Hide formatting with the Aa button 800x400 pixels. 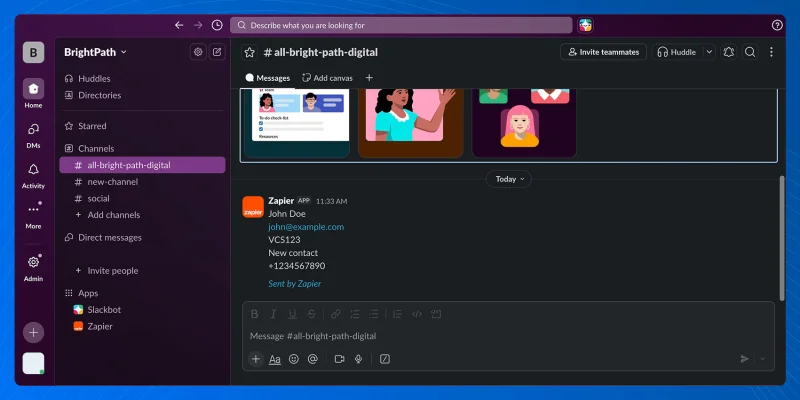tap(274, 359)
